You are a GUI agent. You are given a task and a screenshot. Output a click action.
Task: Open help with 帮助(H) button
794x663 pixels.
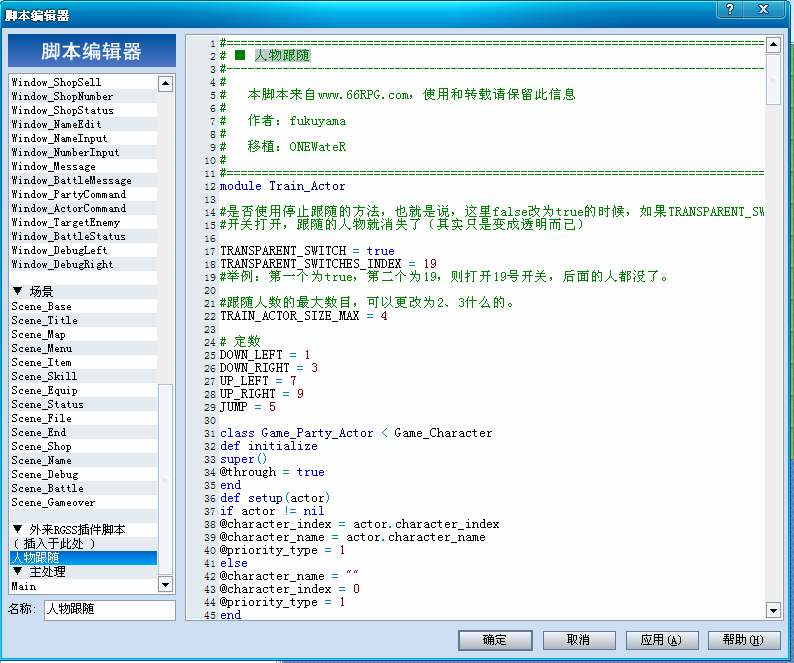pyautogui.click(x=744, y=640)
